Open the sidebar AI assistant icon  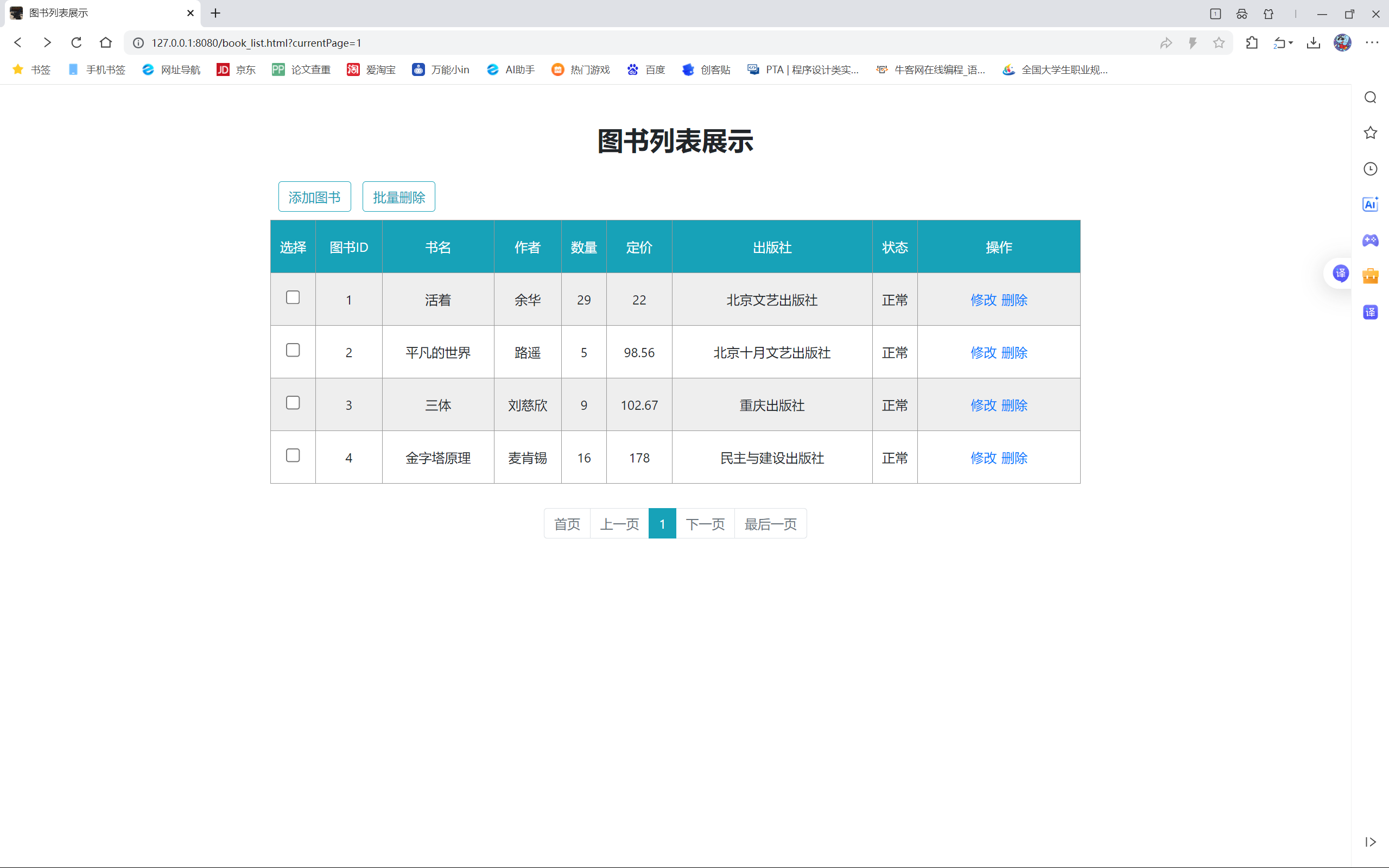(1370, 204)
